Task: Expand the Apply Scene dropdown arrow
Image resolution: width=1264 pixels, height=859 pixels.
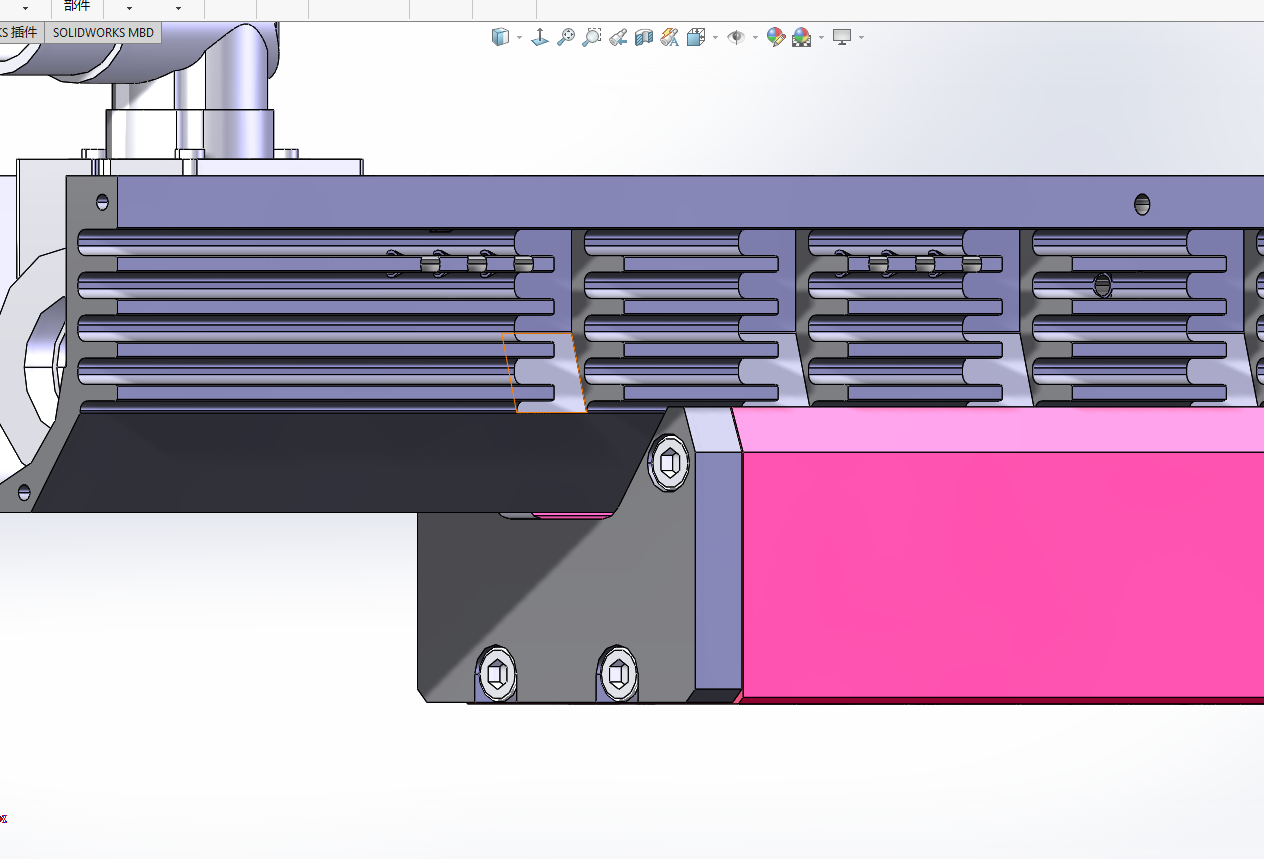Action: tap(821, 38)
